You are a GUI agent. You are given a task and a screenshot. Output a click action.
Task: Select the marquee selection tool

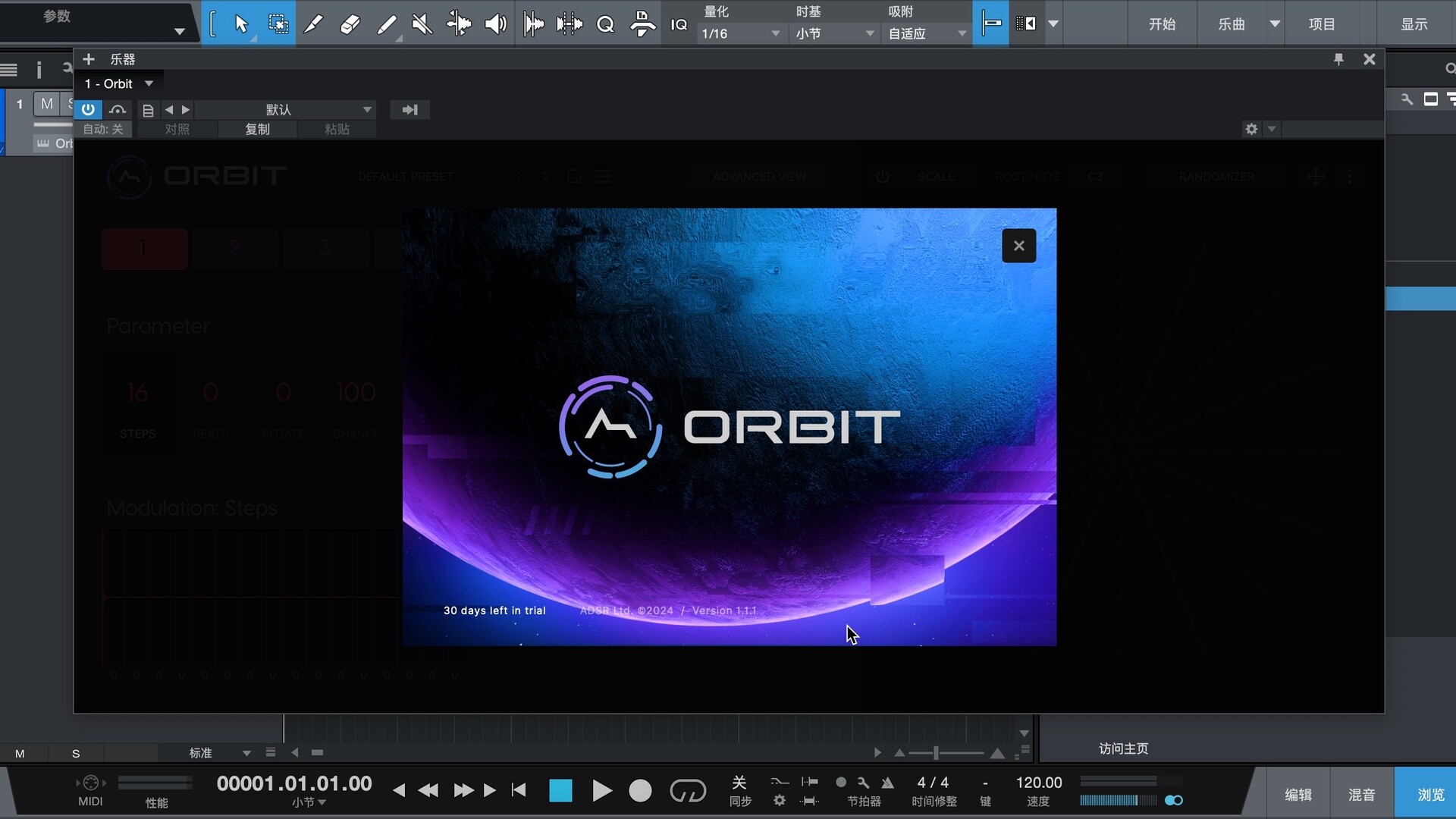pyautogui.click(x=278, y=24)
